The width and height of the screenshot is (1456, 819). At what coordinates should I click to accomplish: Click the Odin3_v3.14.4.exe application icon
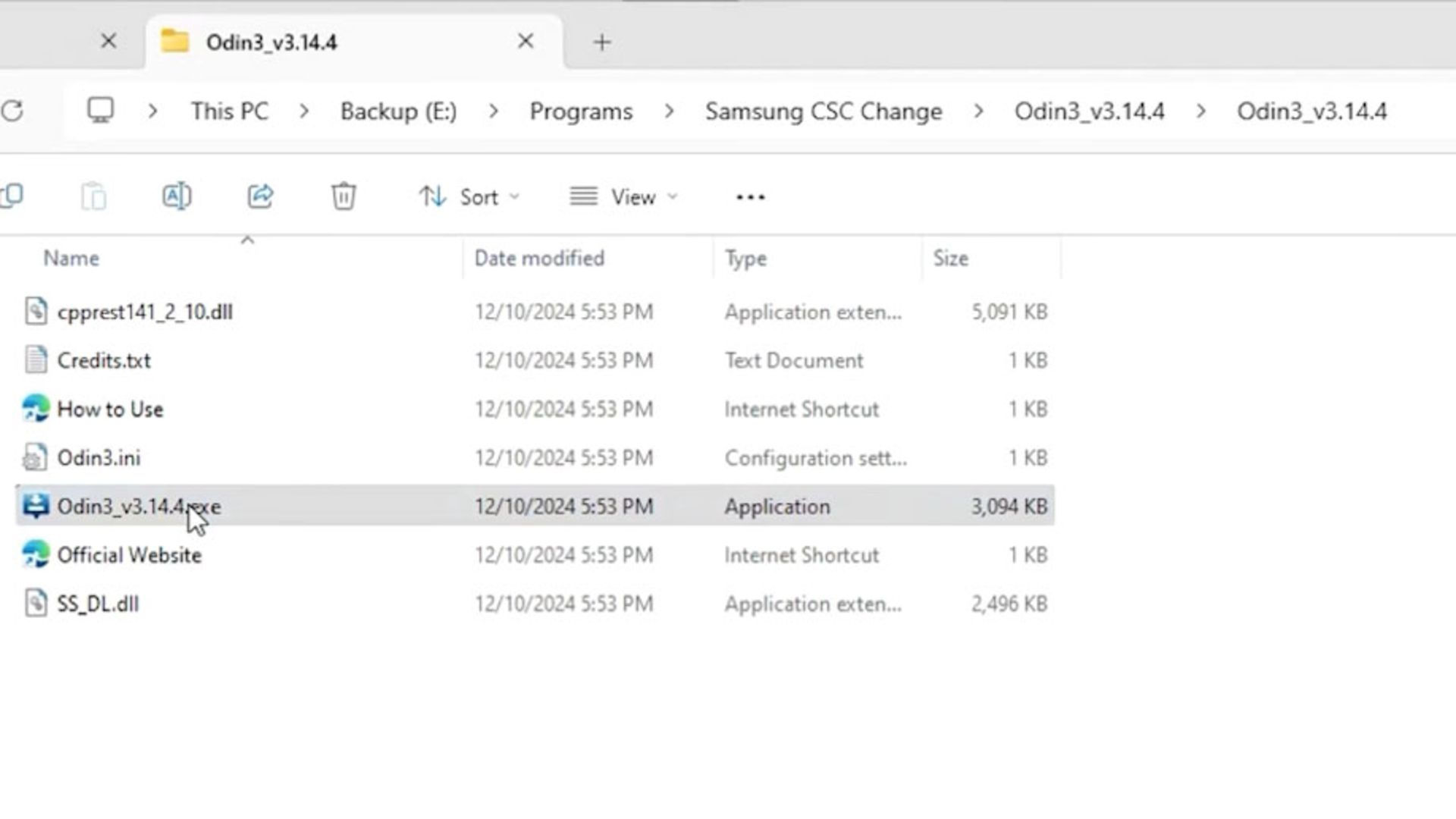click(36, 506)
